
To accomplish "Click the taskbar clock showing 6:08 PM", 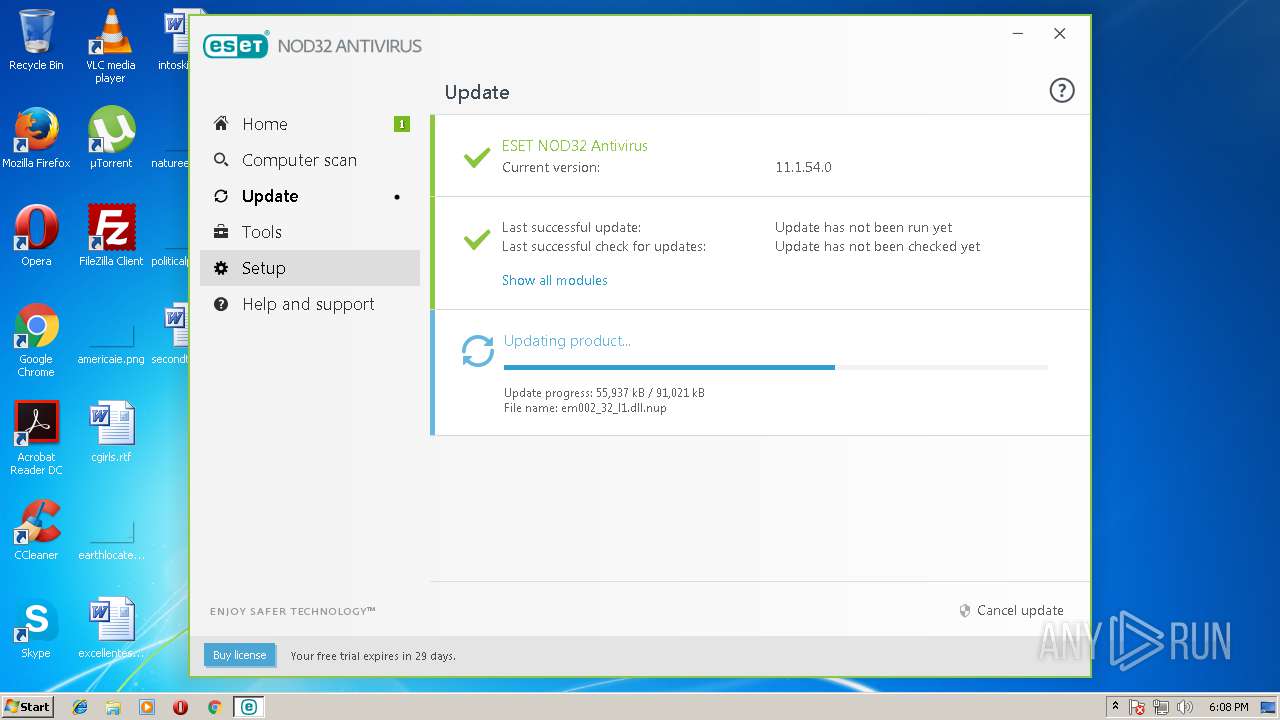I will [1228, 707].
